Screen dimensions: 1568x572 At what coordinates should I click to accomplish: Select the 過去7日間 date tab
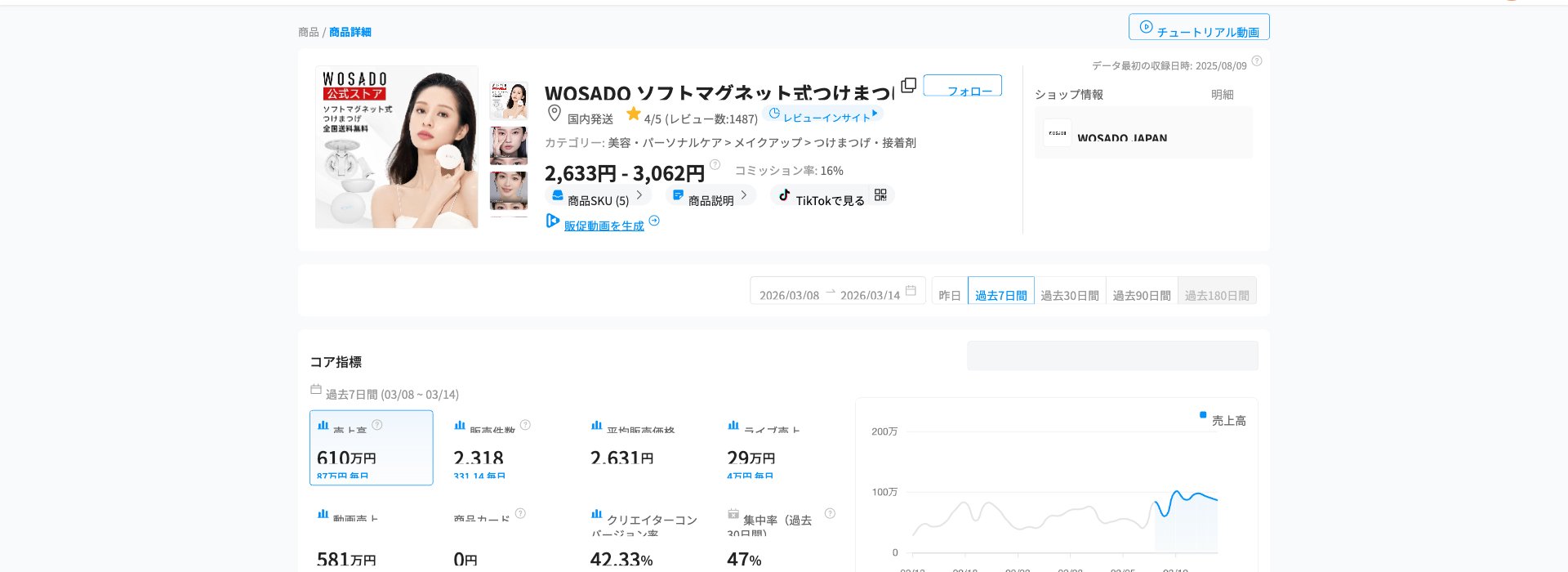(x=1001, y=292)
